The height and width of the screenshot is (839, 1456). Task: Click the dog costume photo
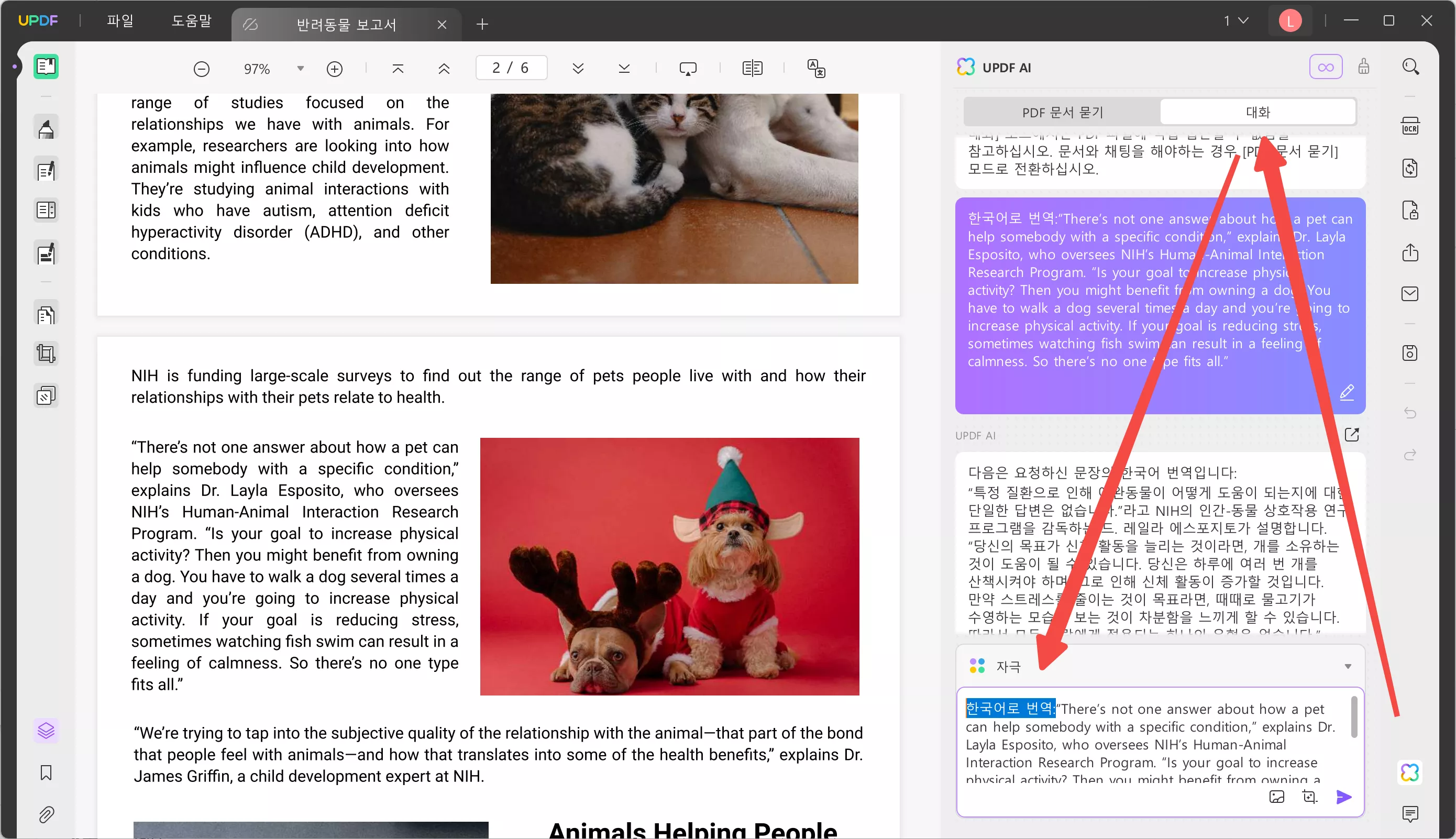[669, 567]
